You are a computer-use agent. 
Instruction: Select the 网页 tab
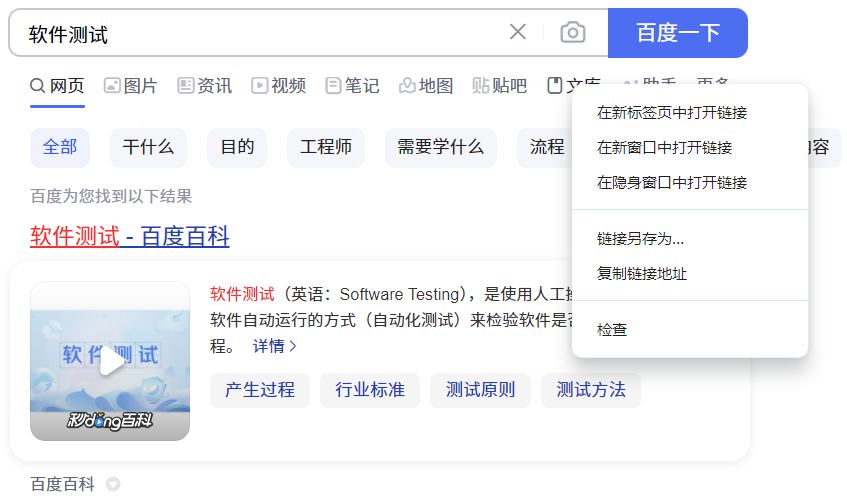pyautogui.click(x=57, y=85)
